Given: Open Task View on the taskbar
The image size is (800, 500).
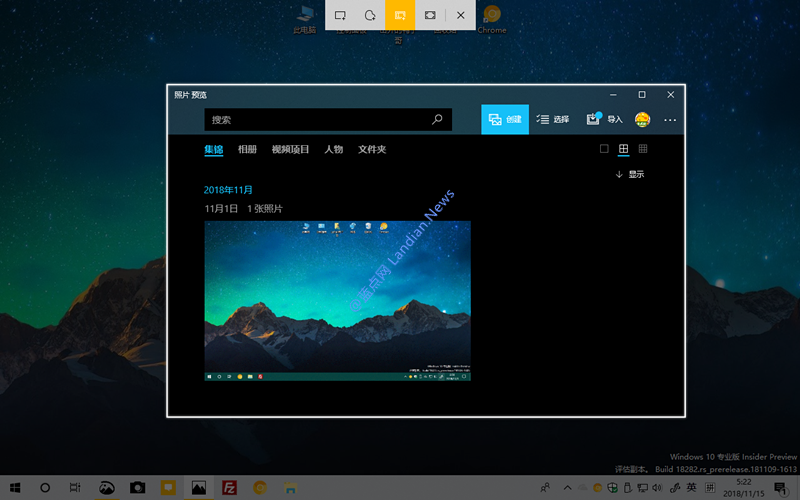Looking at the screenshot, I should [75, 488].
